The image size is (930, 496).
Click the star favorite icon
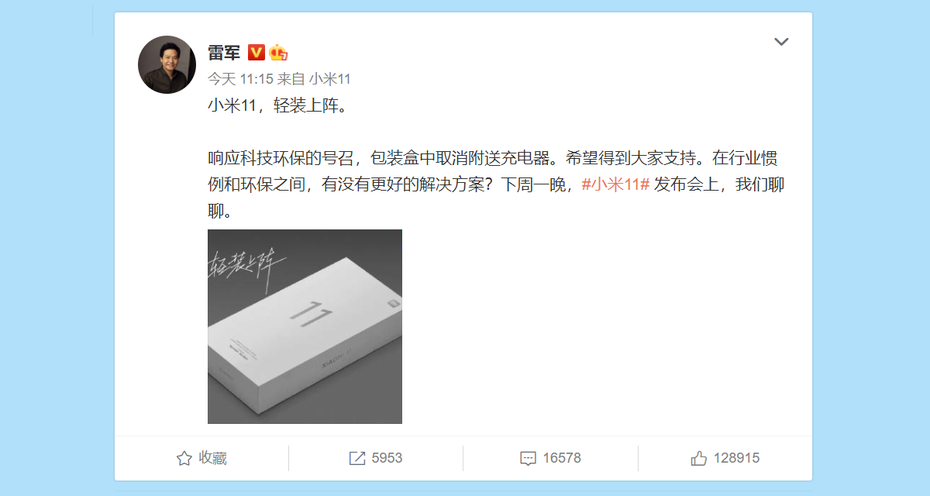[184, 458]
